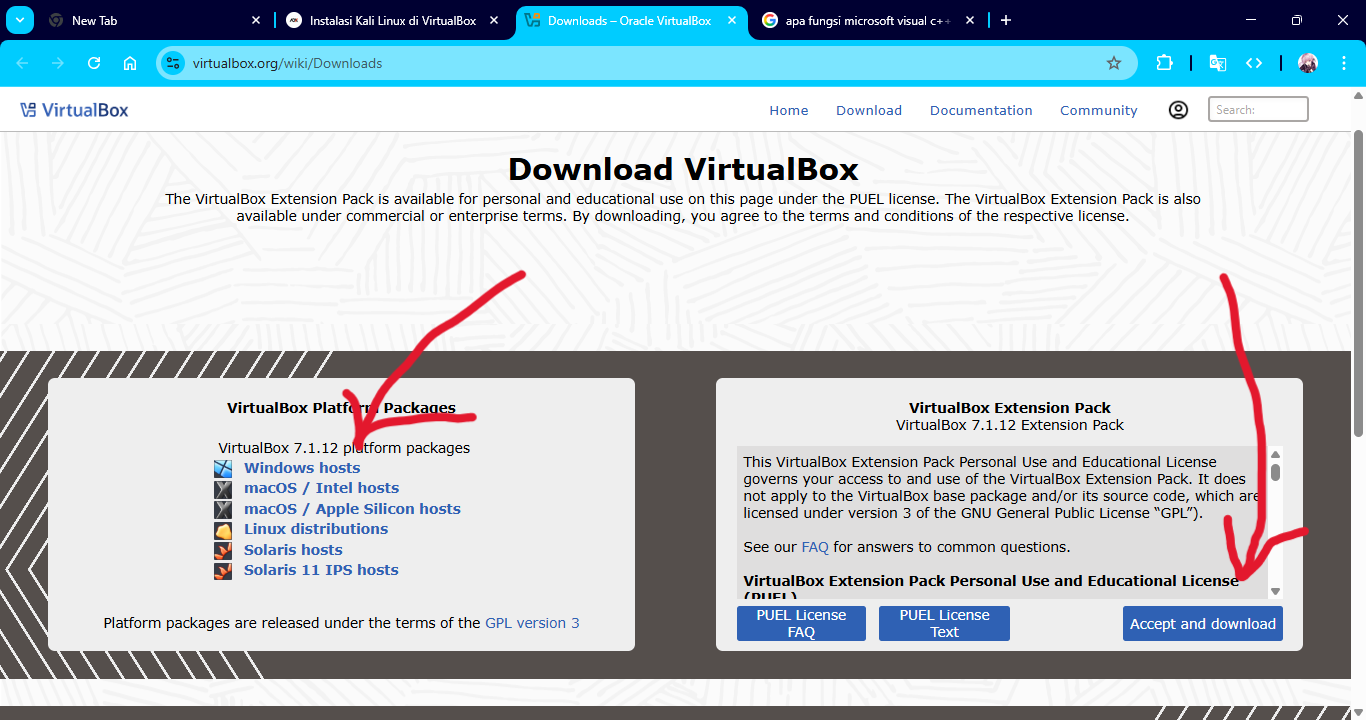Open a new tab with the plus button
The image size is (1366, 720).
(x=1006, y=20)
